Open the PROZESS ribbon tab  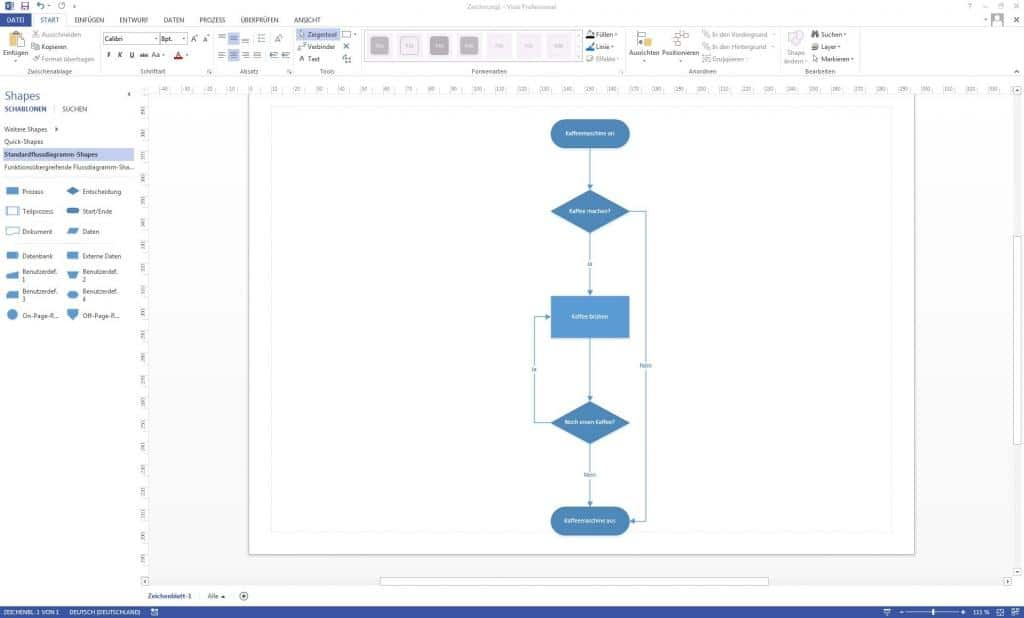pos(213,18)
